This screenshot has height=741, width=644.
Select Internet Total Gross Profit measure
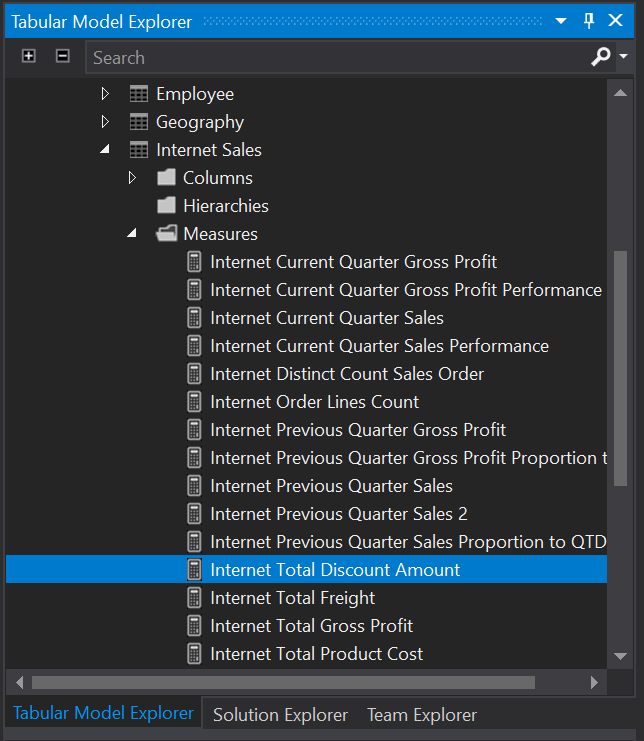coord(311,626)
